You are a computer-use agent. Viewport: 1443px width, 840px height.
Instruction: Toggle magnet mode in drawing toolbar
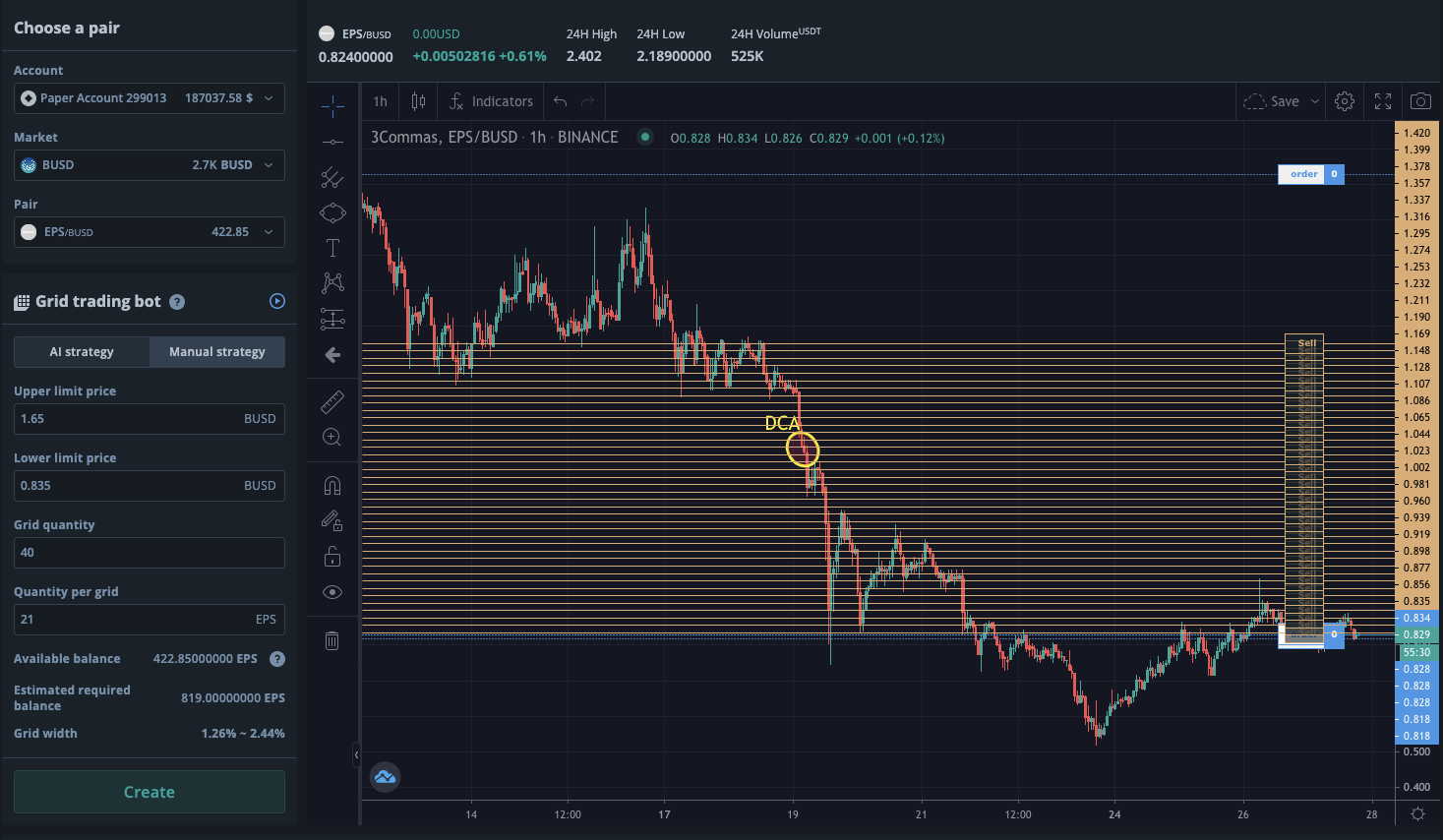332,486
